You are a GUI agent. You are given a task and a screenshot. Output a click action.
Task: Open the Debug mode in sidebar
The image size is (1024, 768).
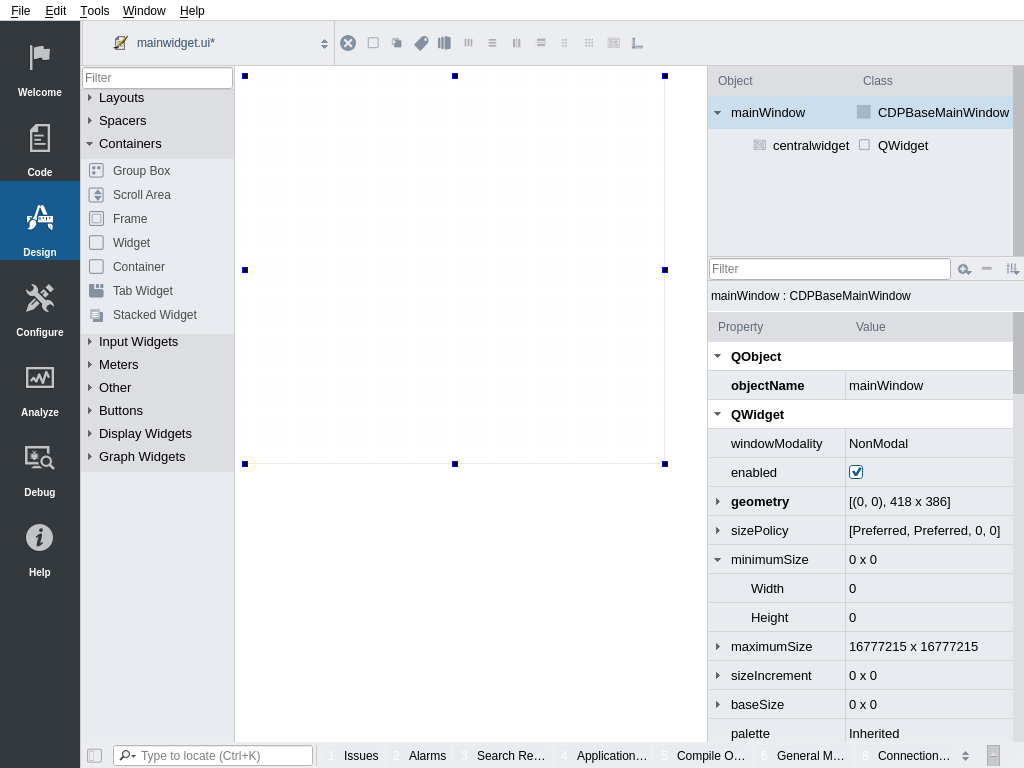[40, 468]
